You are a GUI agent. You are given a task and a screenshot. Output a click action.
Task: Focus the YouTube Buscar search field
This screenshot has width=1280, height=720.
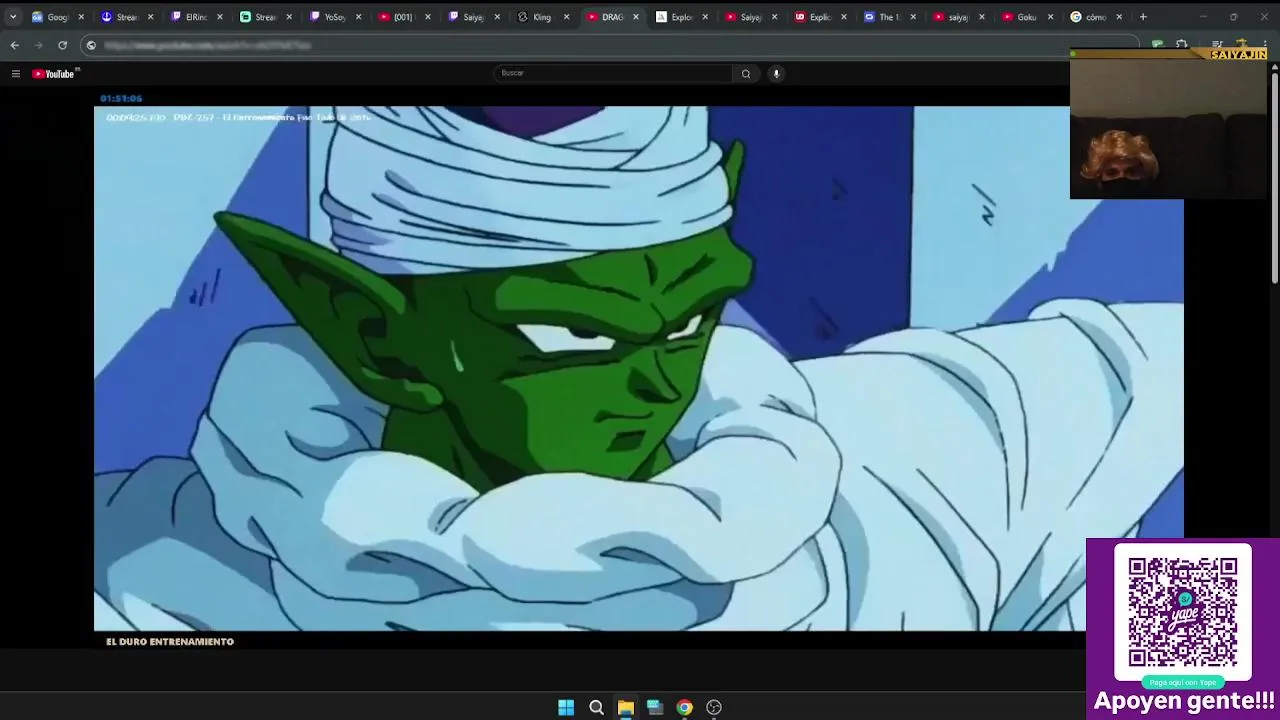(x=612, y=73)
